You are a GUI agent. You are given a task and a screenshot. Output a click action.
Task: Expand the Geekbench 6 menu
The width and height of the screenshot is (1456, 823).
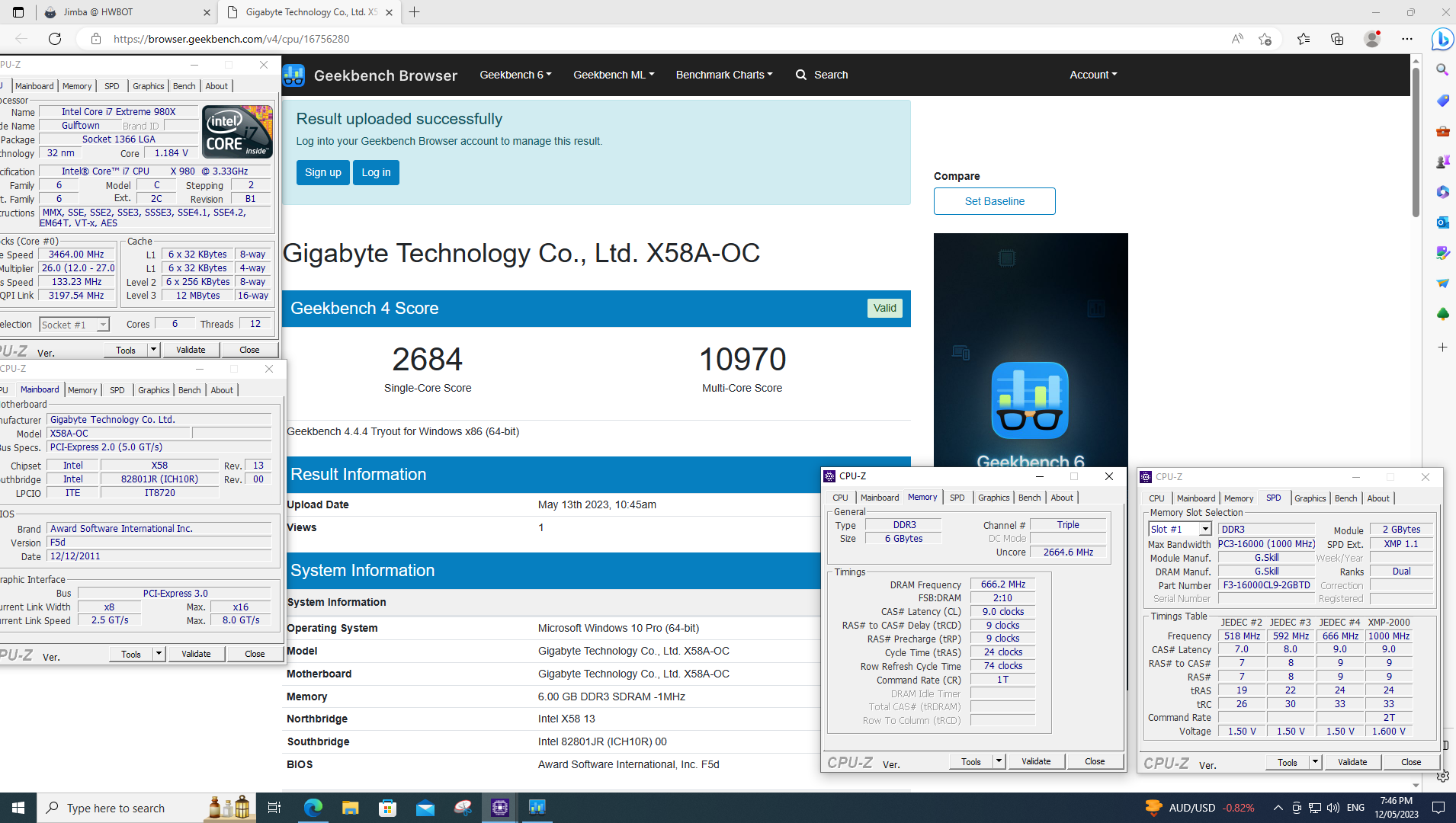(515, 75)
